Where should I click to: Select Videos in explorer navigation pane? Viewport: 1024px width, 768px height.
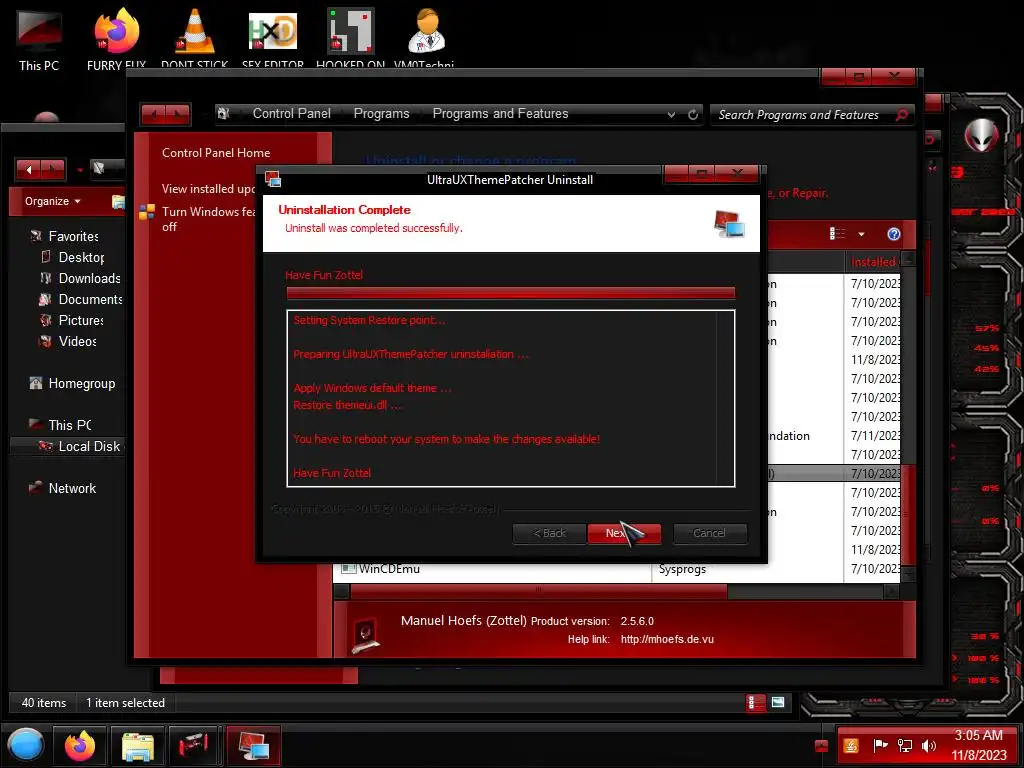tap(77, 341)
